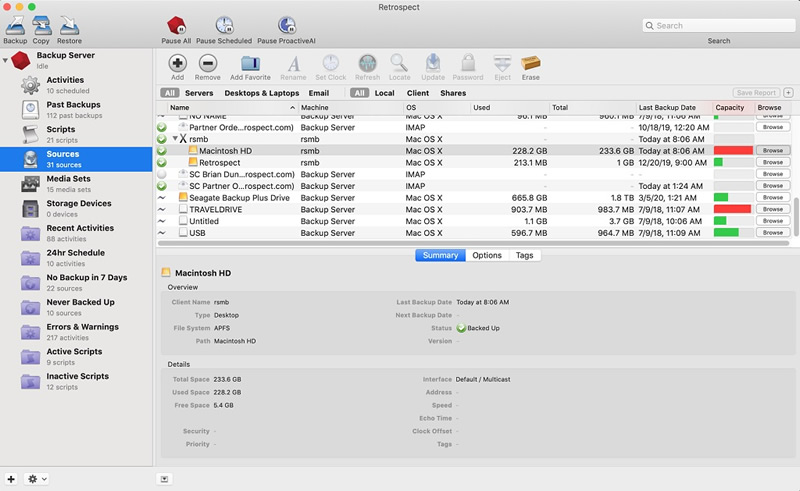Viewport: 800px width, 491px height.
Task: Click the Remove source minus icon
Action: pyautogui.click(x=208, y=63)
